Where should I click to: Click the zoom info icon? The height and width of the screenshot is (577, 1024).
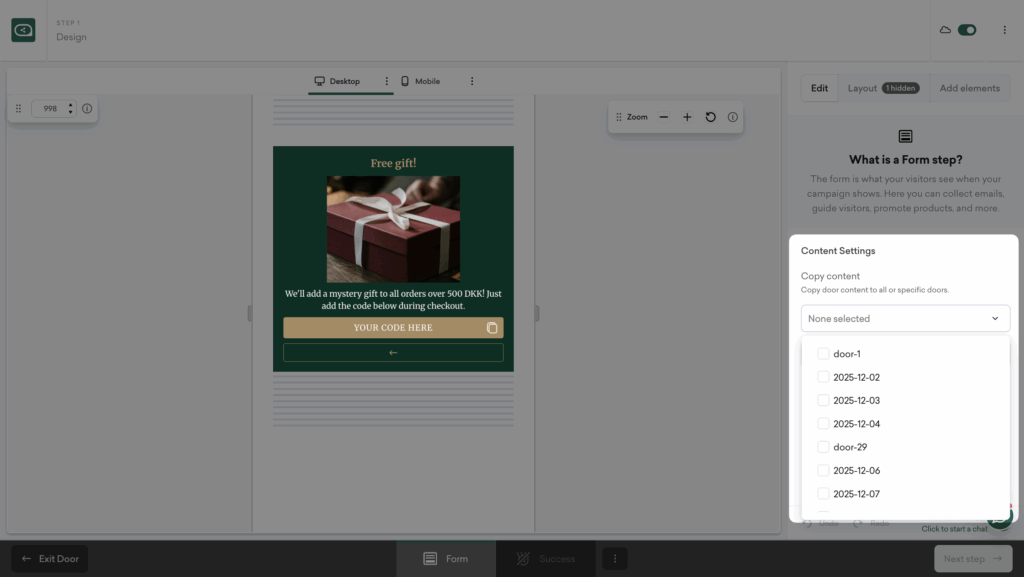(733, 117)
